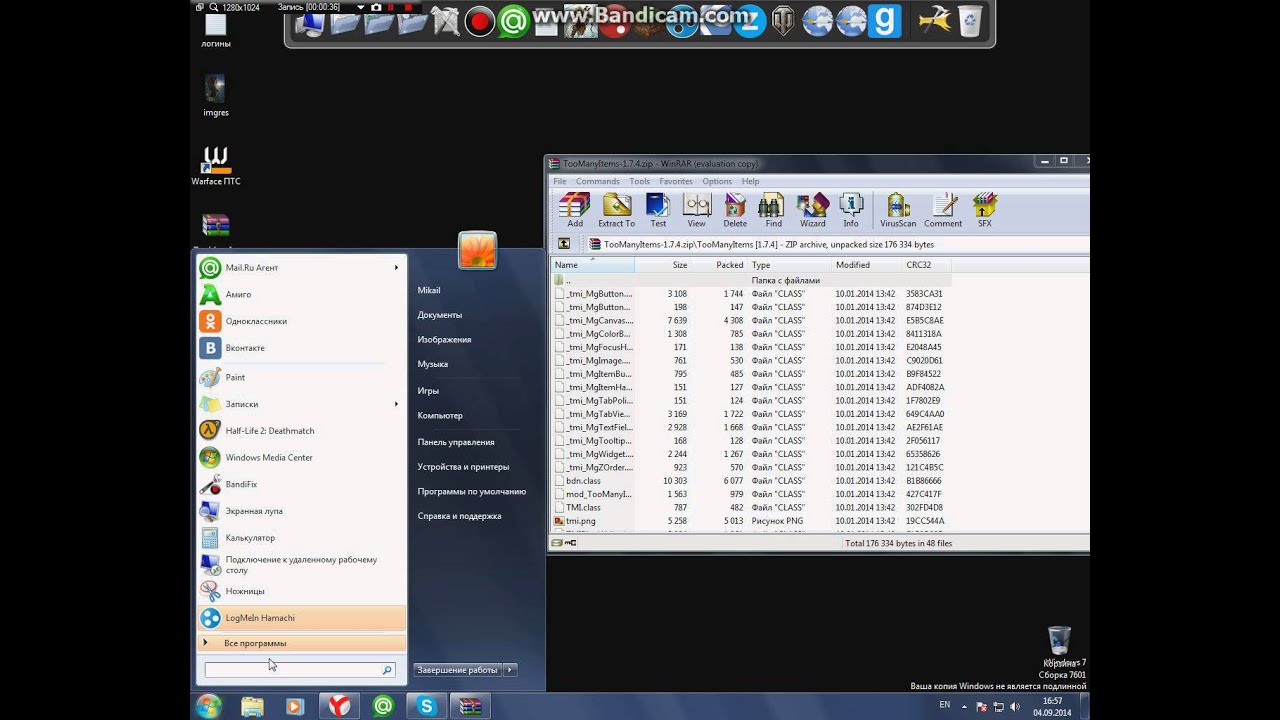Extract archive with the Extract To icon

pos(616,210)
